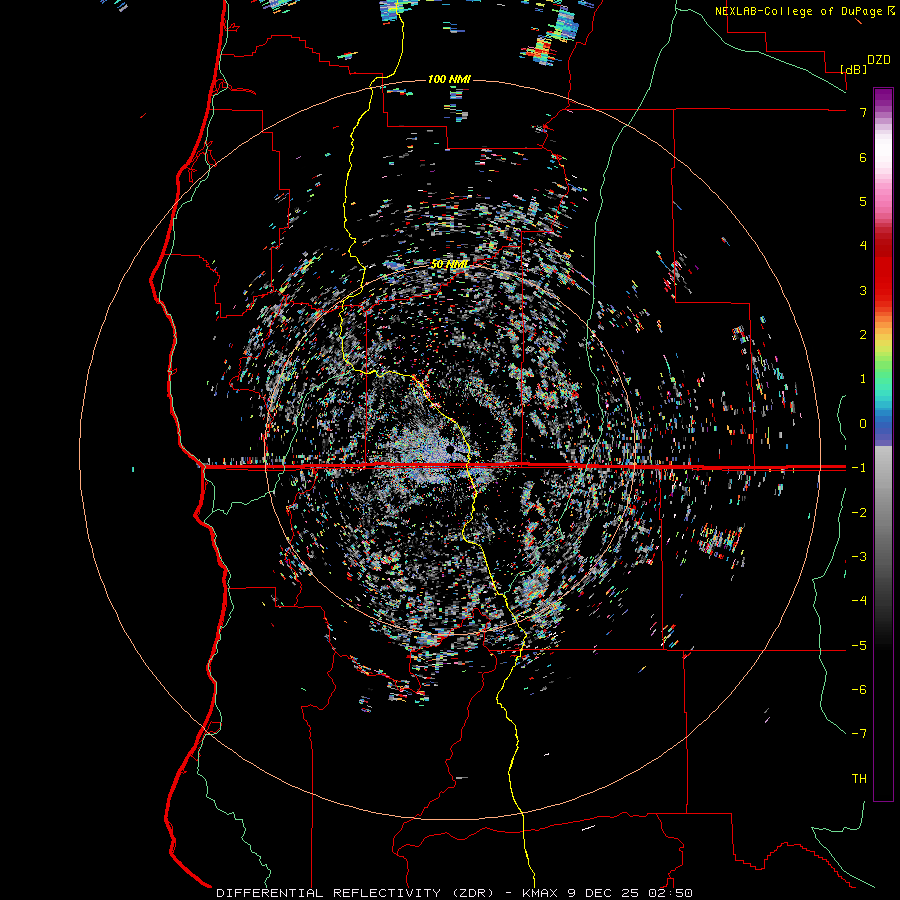The width and height of the screenshot is (900, 900).
Task: Click the -7 value on color scale
Action: tap(859, 734)
